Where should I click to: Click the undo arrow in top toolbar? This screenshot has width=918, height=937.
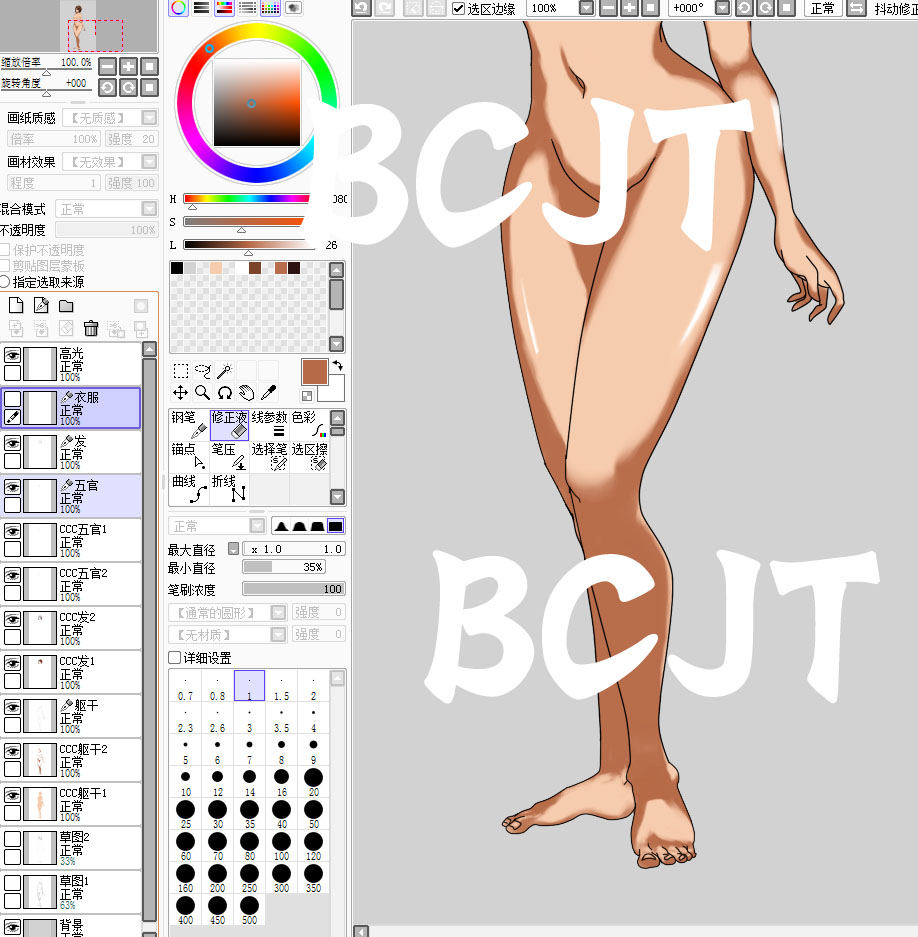coord(361,8)
